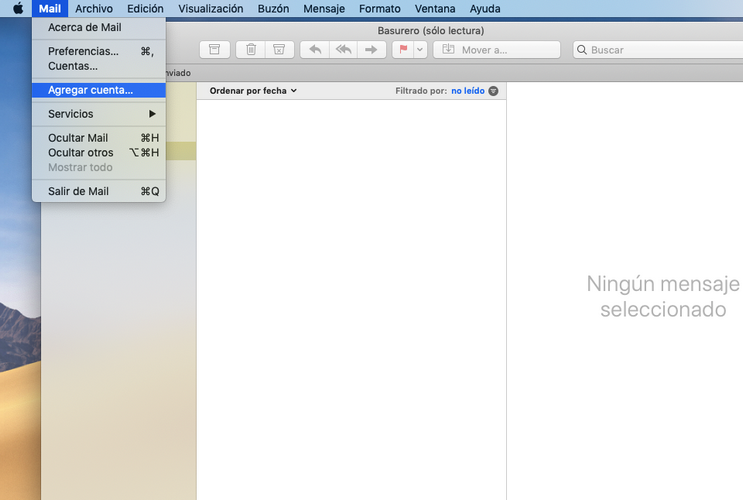This screenshot has height=500, width=743.
Task: Click the red Flag icon
Action: click(x=403, y=49)
